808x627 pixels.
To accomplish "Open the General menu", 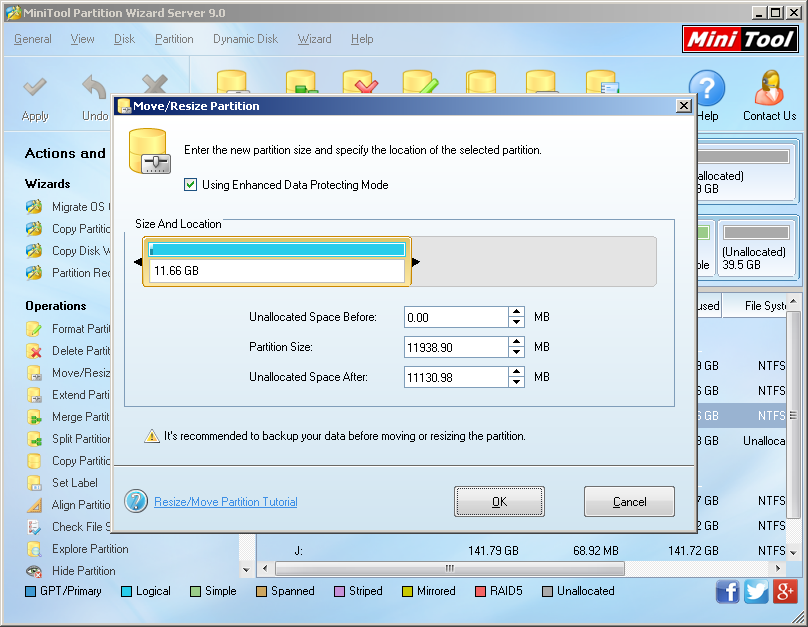I will [x=33, y=39].
